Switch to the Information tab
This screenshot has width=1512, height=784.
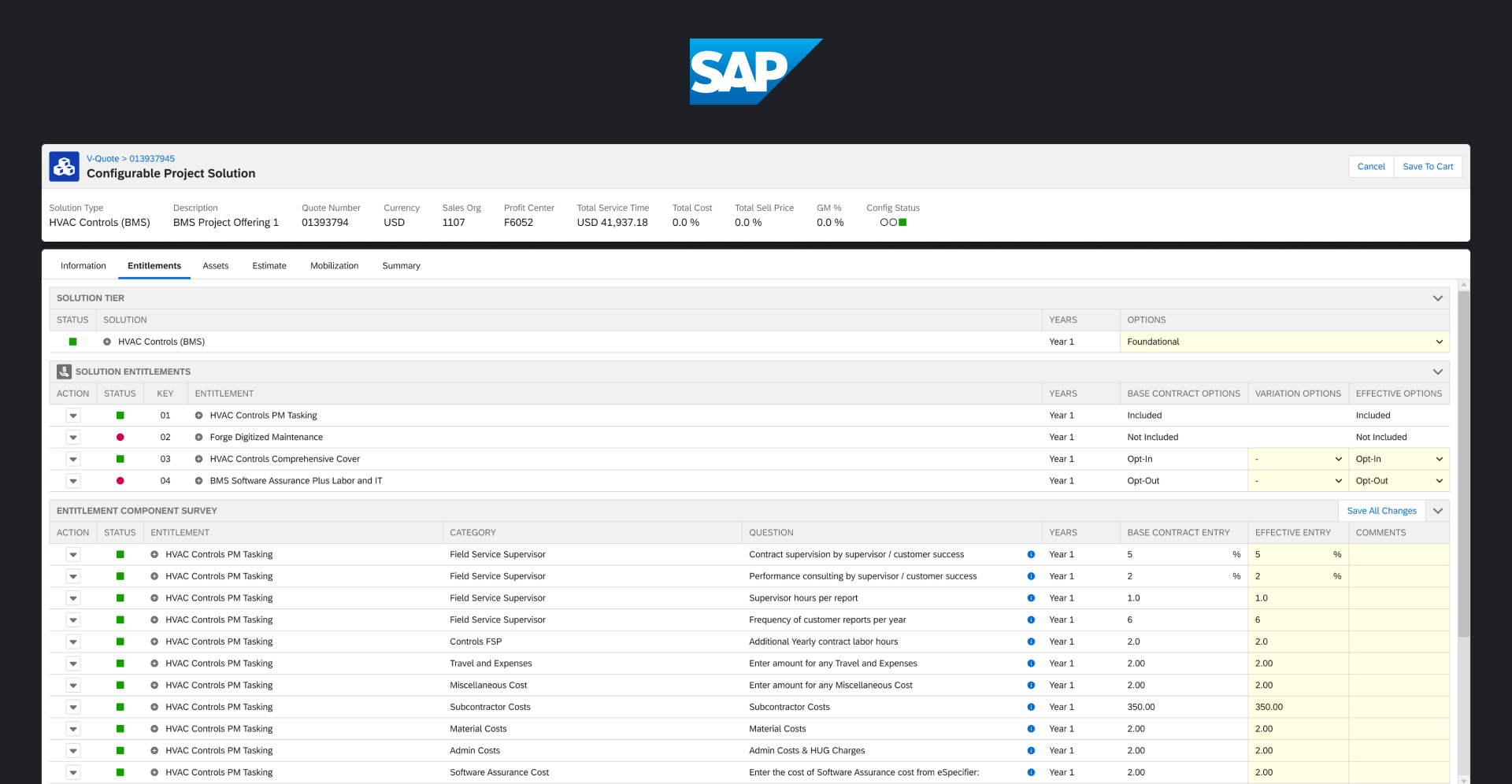point(83,266)
